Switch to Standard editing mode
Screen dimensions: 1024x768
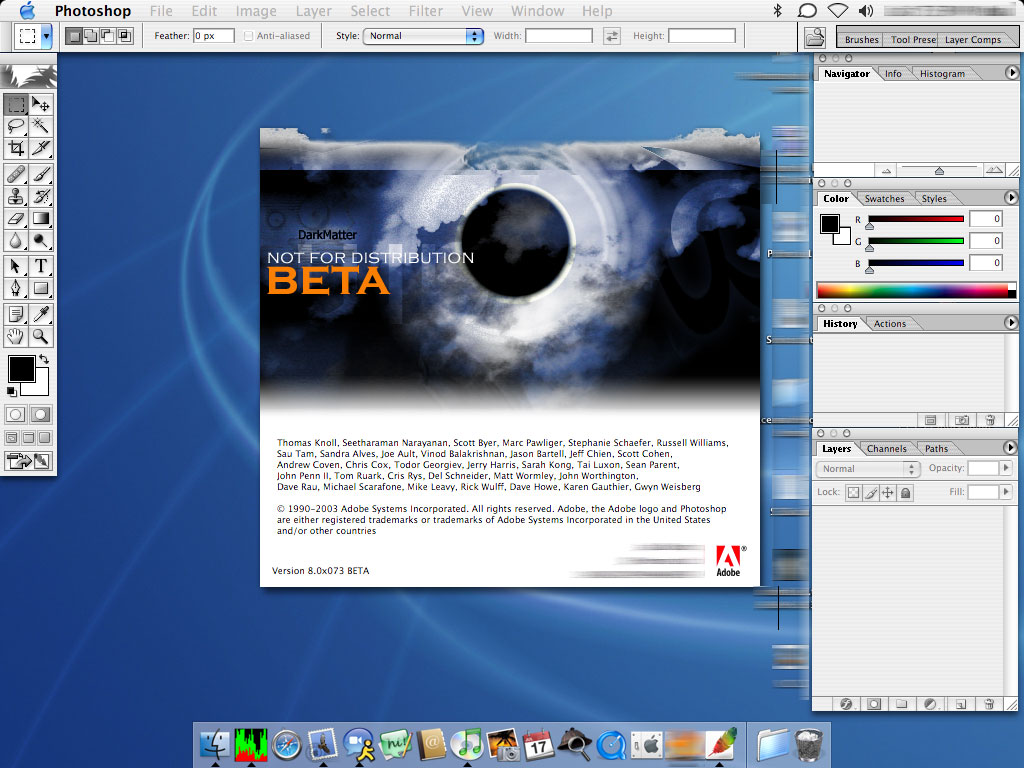(16, 414)
